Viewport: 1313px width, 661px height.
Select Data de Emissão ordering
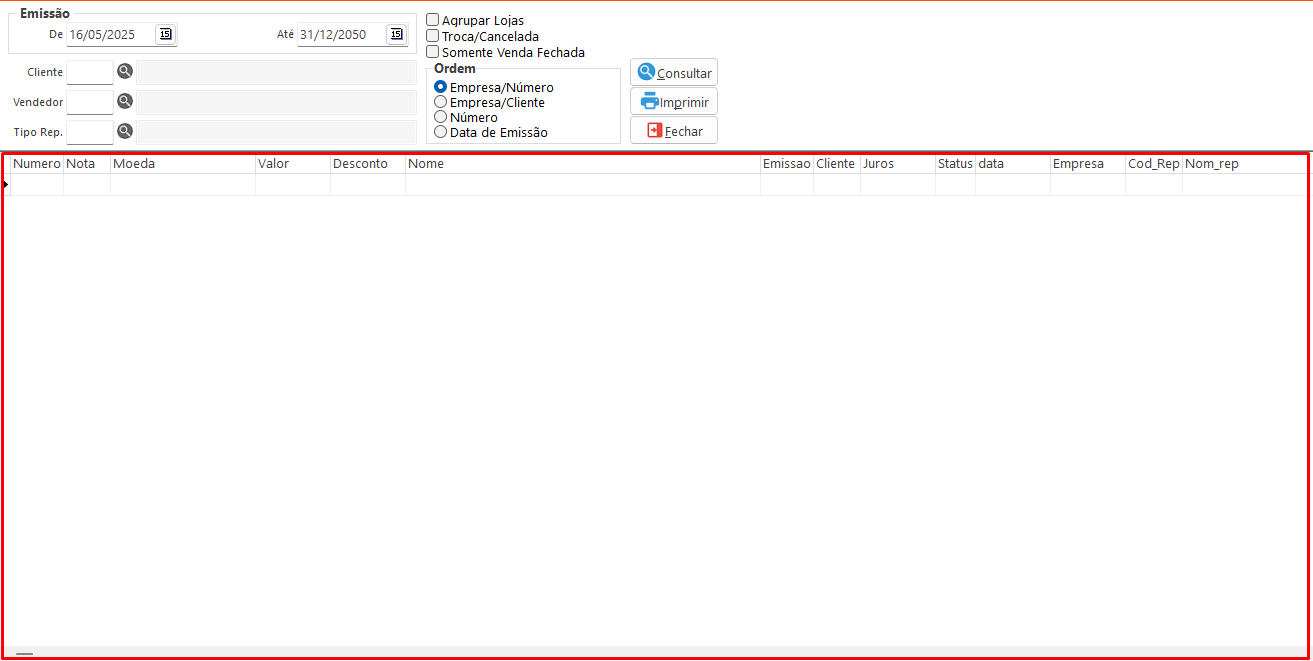coord(441,132)
